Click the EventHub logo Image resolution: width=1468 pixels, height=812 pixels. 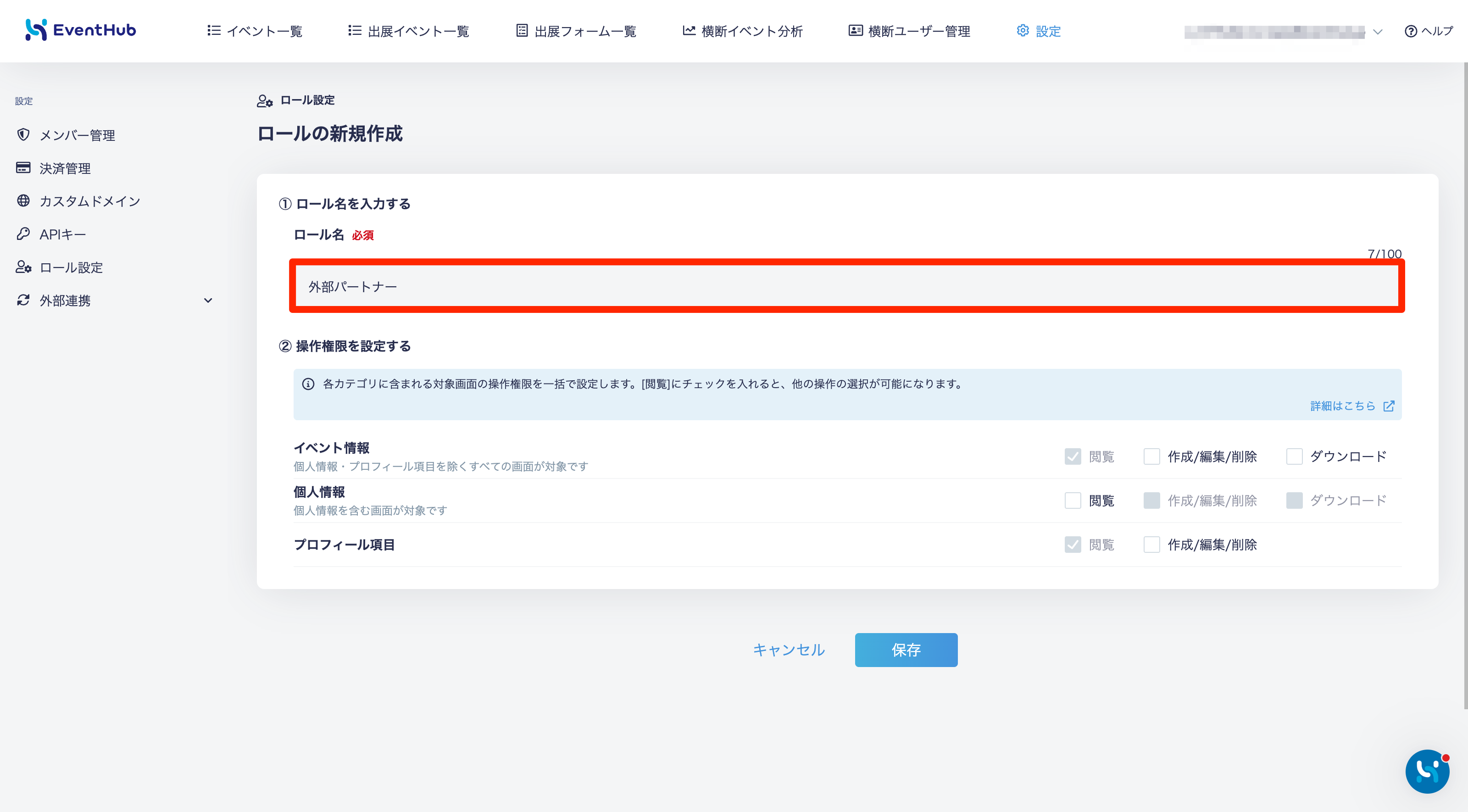pos(80,30)
